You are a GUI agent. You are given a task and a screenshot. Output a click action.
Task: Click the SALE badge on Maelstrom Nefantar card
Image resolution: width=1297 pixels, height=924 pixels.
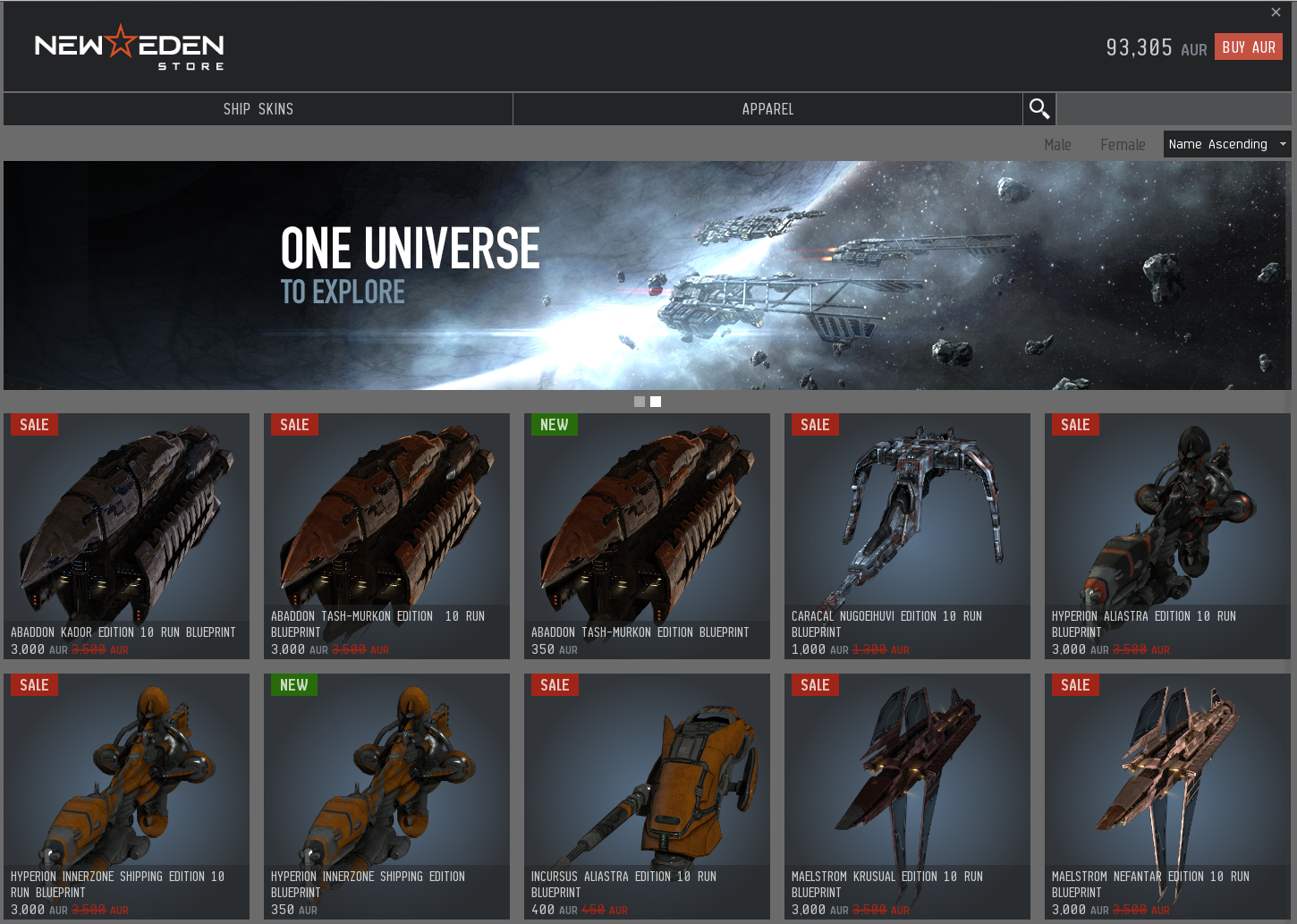1075,685
